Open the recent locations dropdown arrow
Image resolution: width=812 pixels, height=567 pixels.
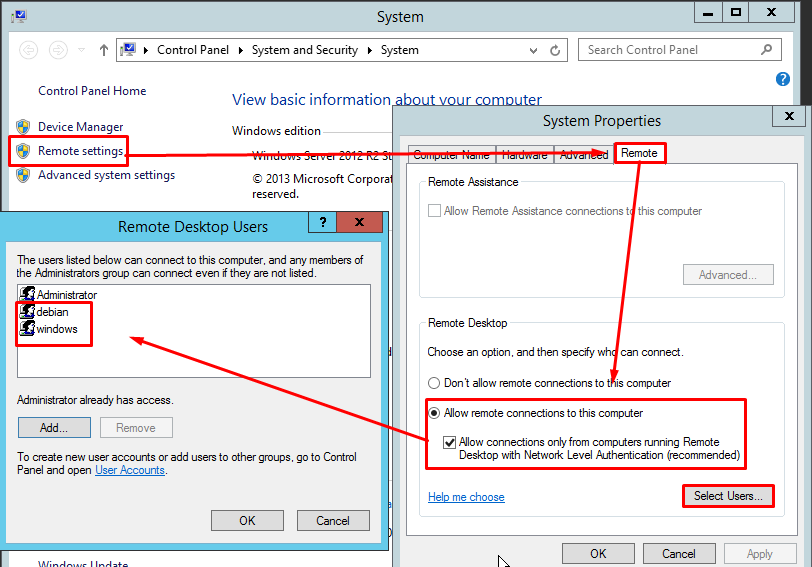tap(81, 50)
